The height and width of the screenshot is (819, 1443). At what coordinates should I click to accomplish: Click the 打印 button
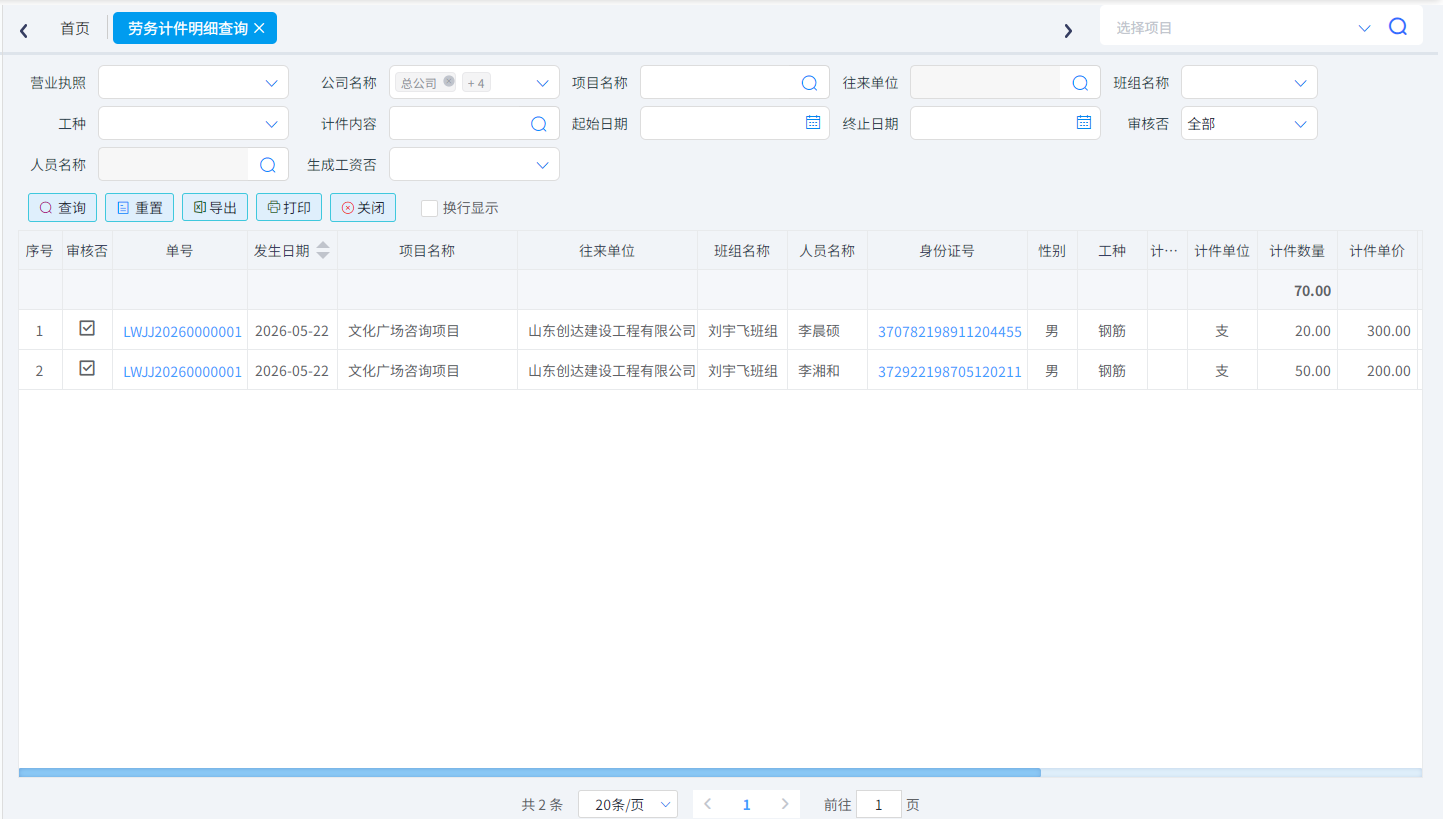pyautogui.click(x=289, y=208)
